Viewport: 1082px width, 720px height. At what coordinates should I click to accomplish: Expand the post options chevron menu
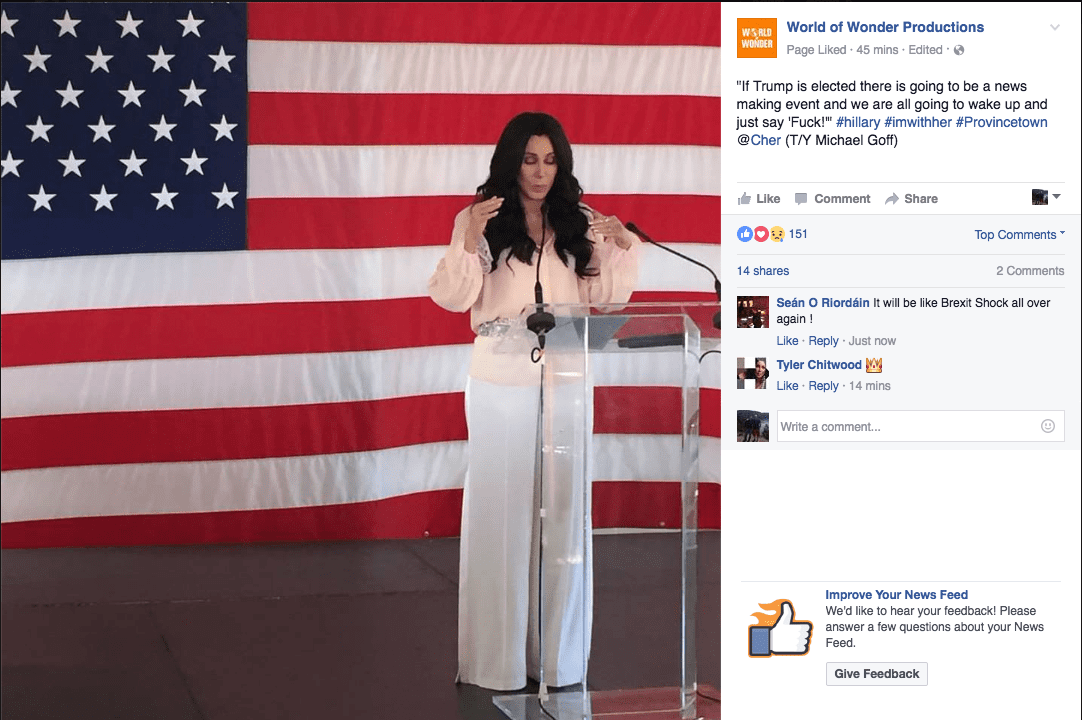tap(1054, 28)
